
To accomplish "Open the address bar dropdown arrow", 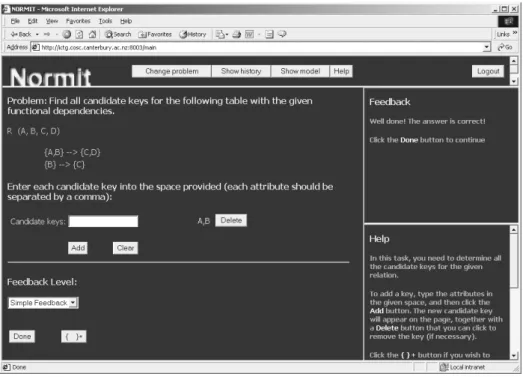I will point(487,47).
